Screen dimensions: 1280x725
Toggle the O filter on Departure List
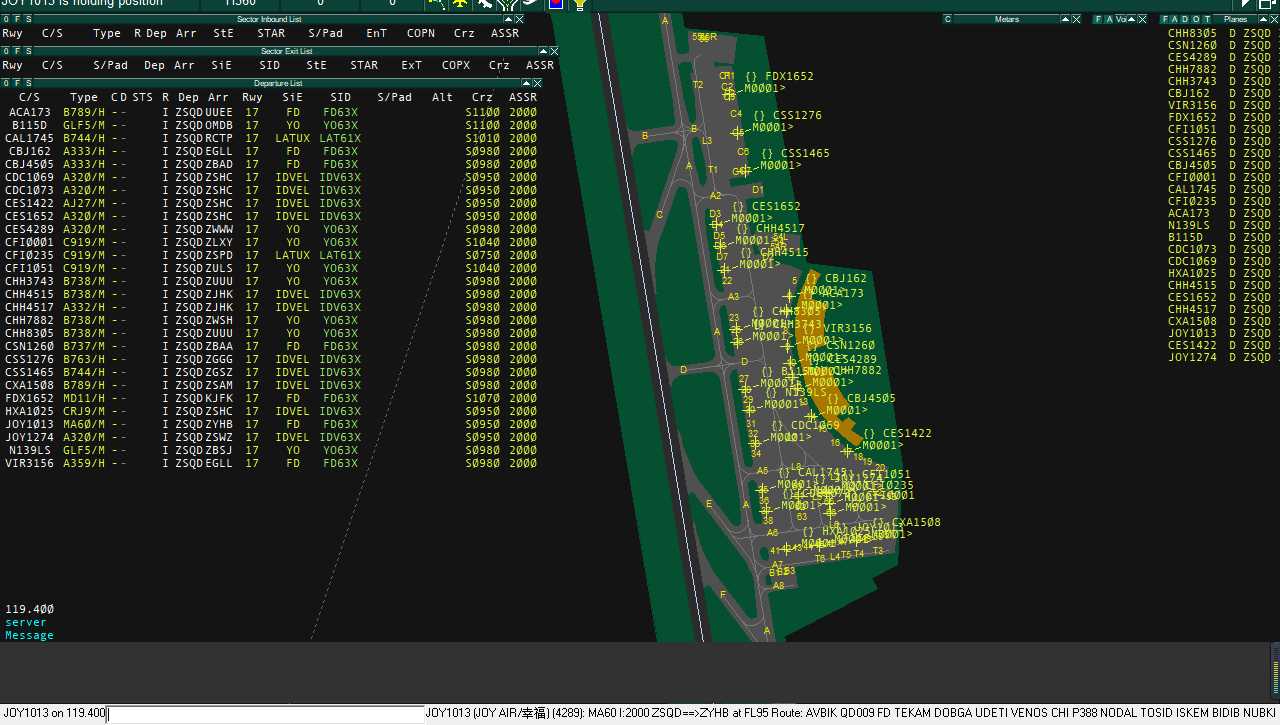pos(6,83)
